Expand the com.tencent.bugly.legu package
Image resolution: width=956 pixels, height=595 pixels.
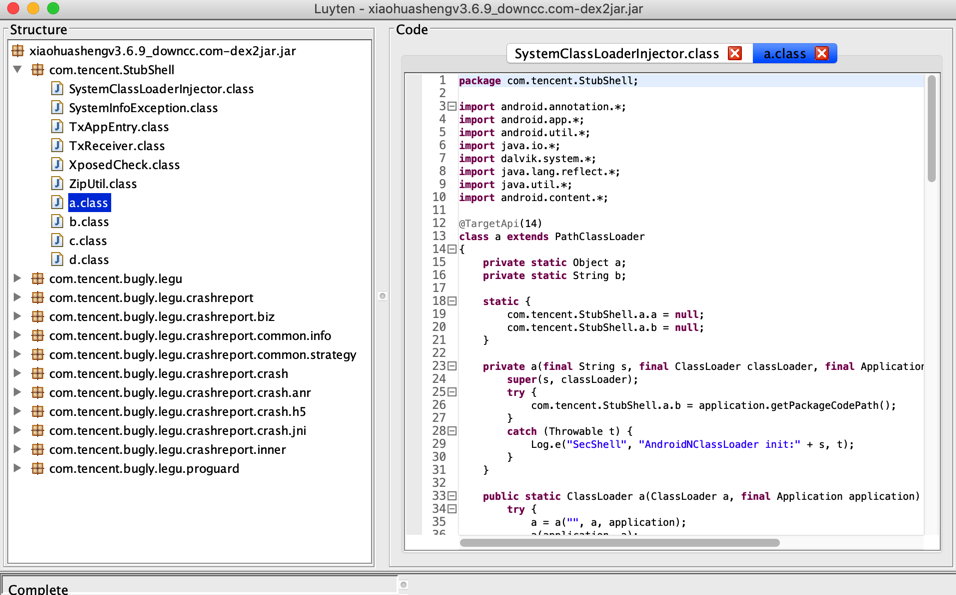[x=18, y=278]
